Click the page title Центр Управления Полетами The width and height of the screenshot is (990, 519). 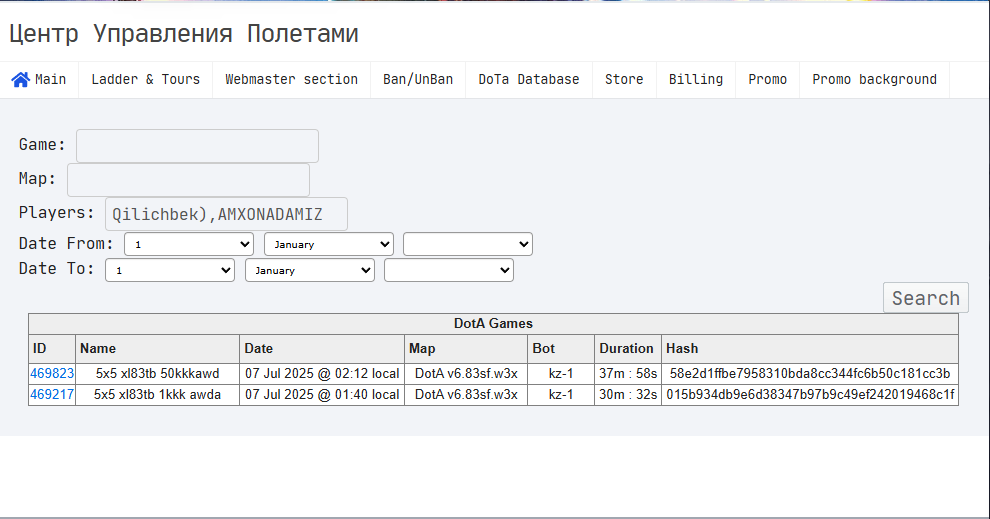184,33
